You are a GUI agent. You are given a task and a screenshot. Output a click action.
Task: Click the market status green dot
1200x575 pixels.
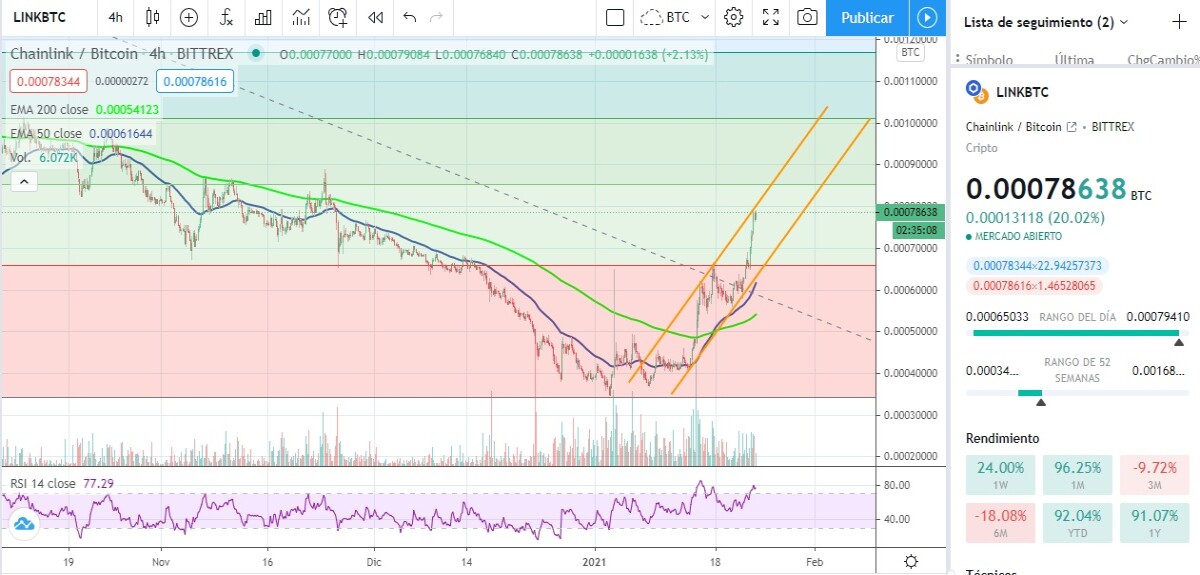257,54
